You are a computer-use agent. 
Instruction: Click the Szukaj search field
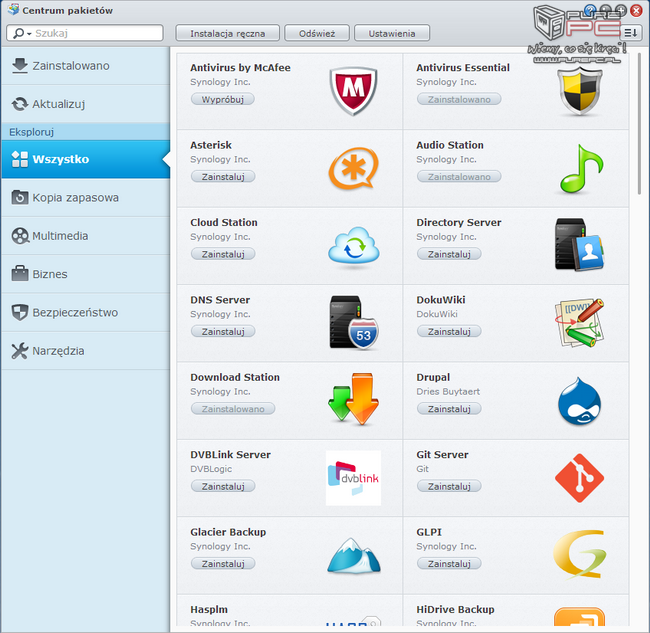[85, 33]
